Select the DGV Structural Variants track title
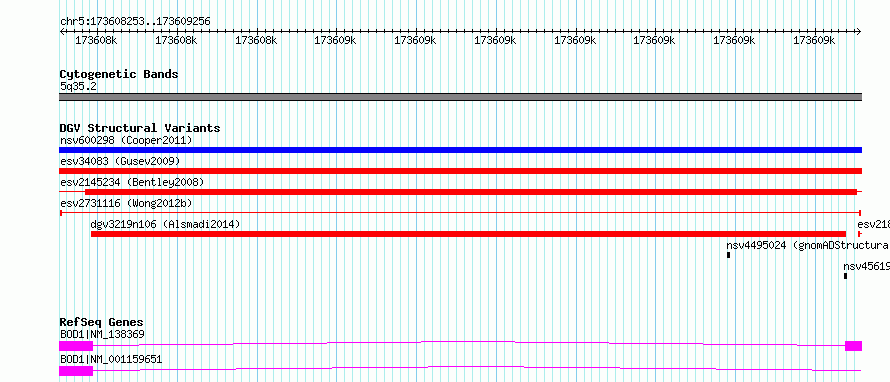The image size is (890, 382). click(x=140, y=128)
